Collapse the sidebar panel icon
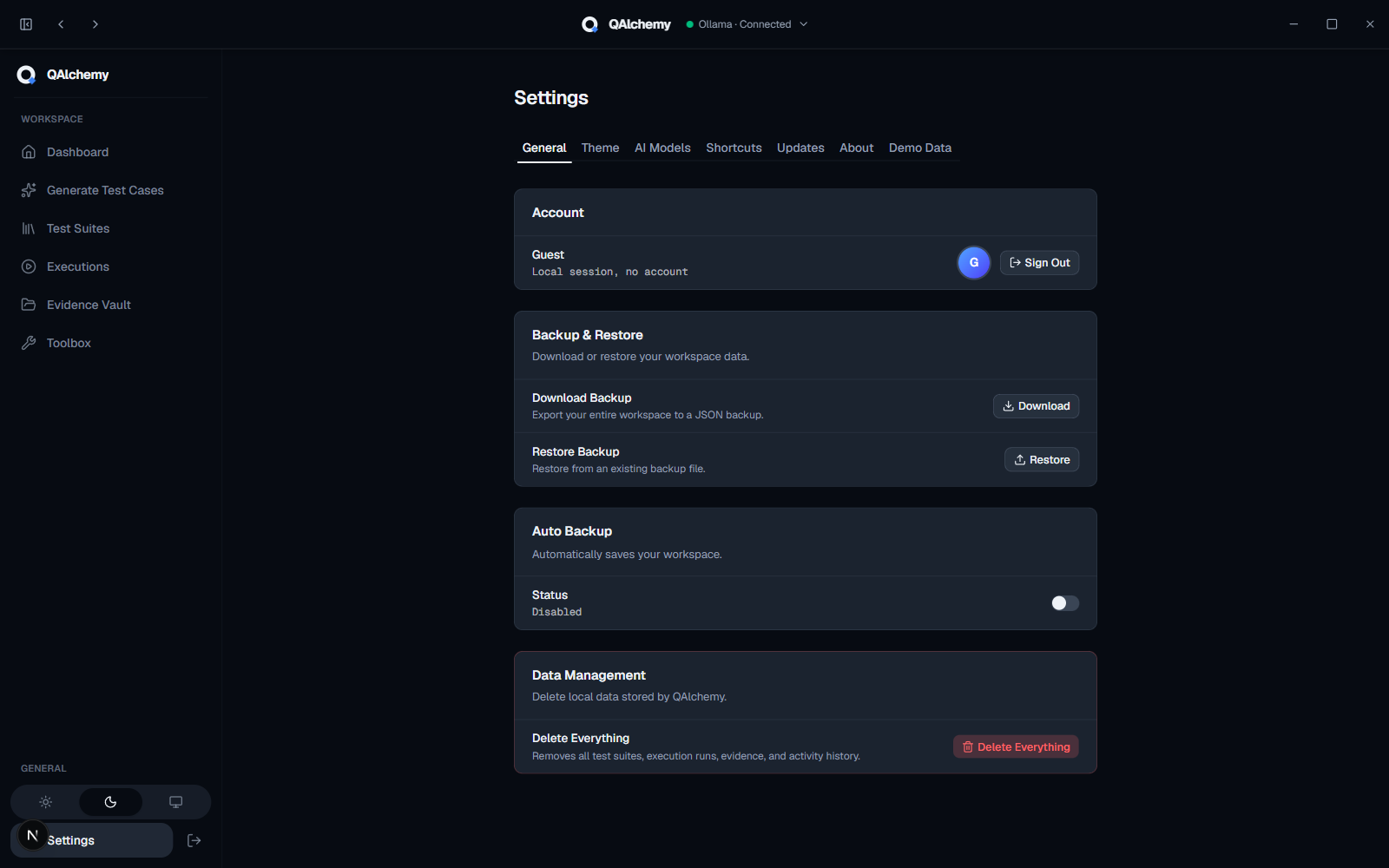 point(26,24)
